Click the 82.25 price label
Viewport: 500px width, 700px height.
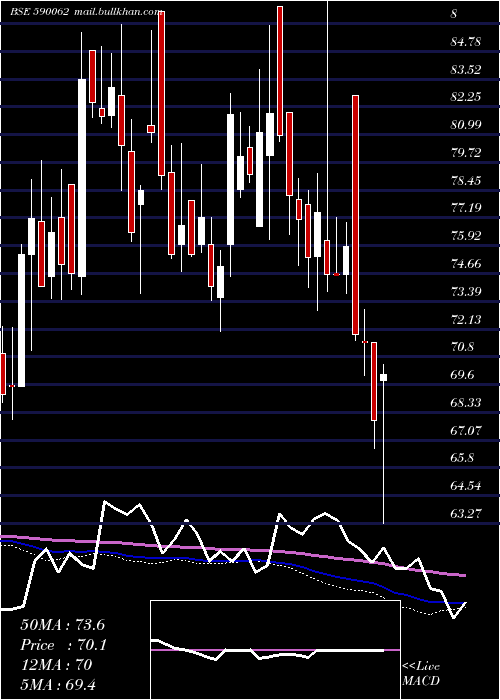pos(466,97)
